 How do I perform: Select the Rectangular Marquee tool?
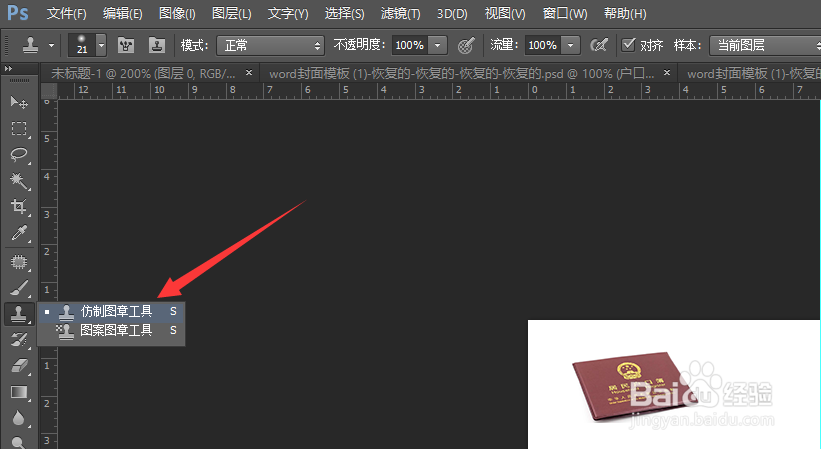click(19, 128)
